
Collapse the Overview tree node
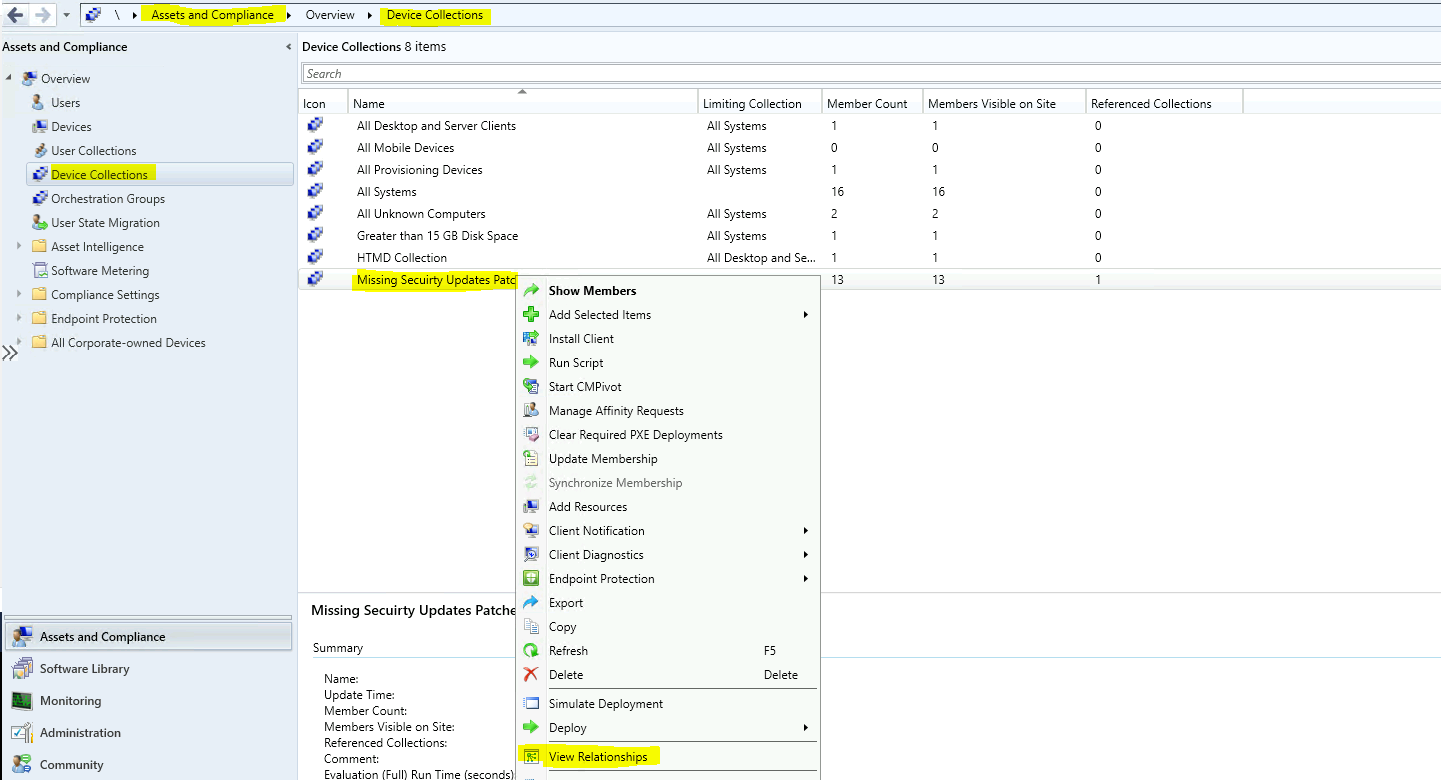(x=9, y=79)
